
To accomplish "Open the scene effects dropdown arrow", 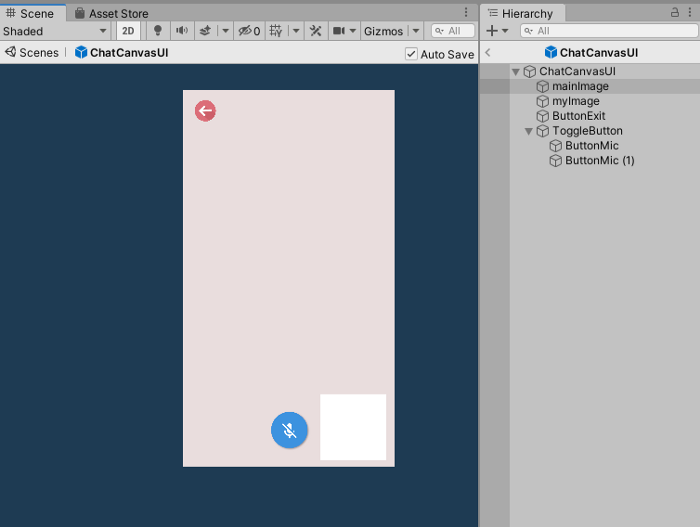I will (x=225, y=31).
